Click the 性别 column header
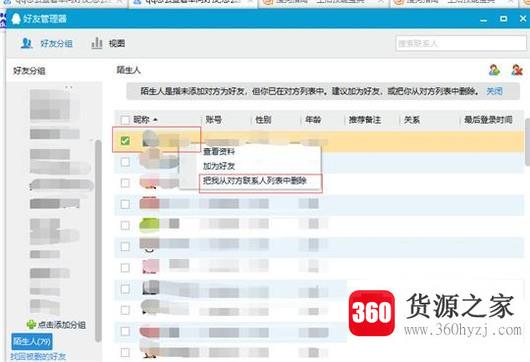This screenshot has height=362, width=530. [x=263, y=120]
